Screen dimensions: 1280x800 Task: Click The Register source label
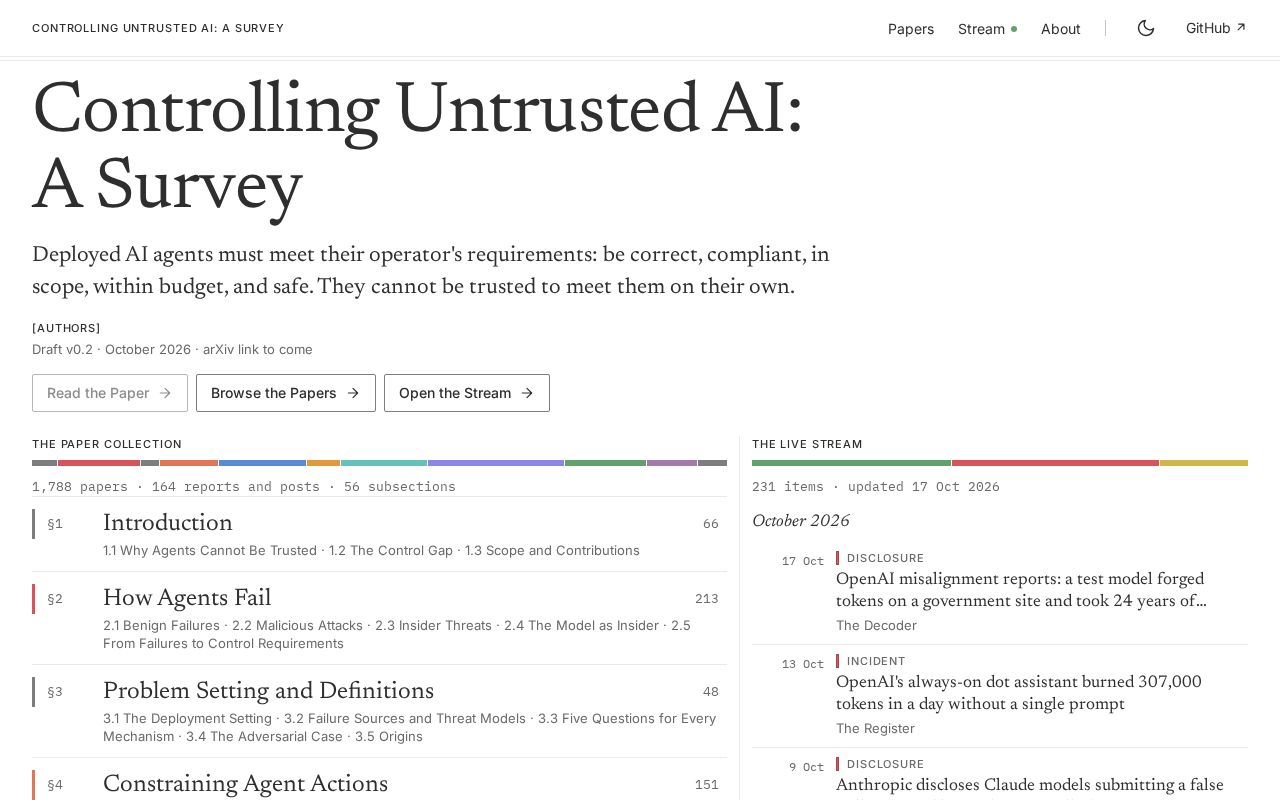[875, 729]
